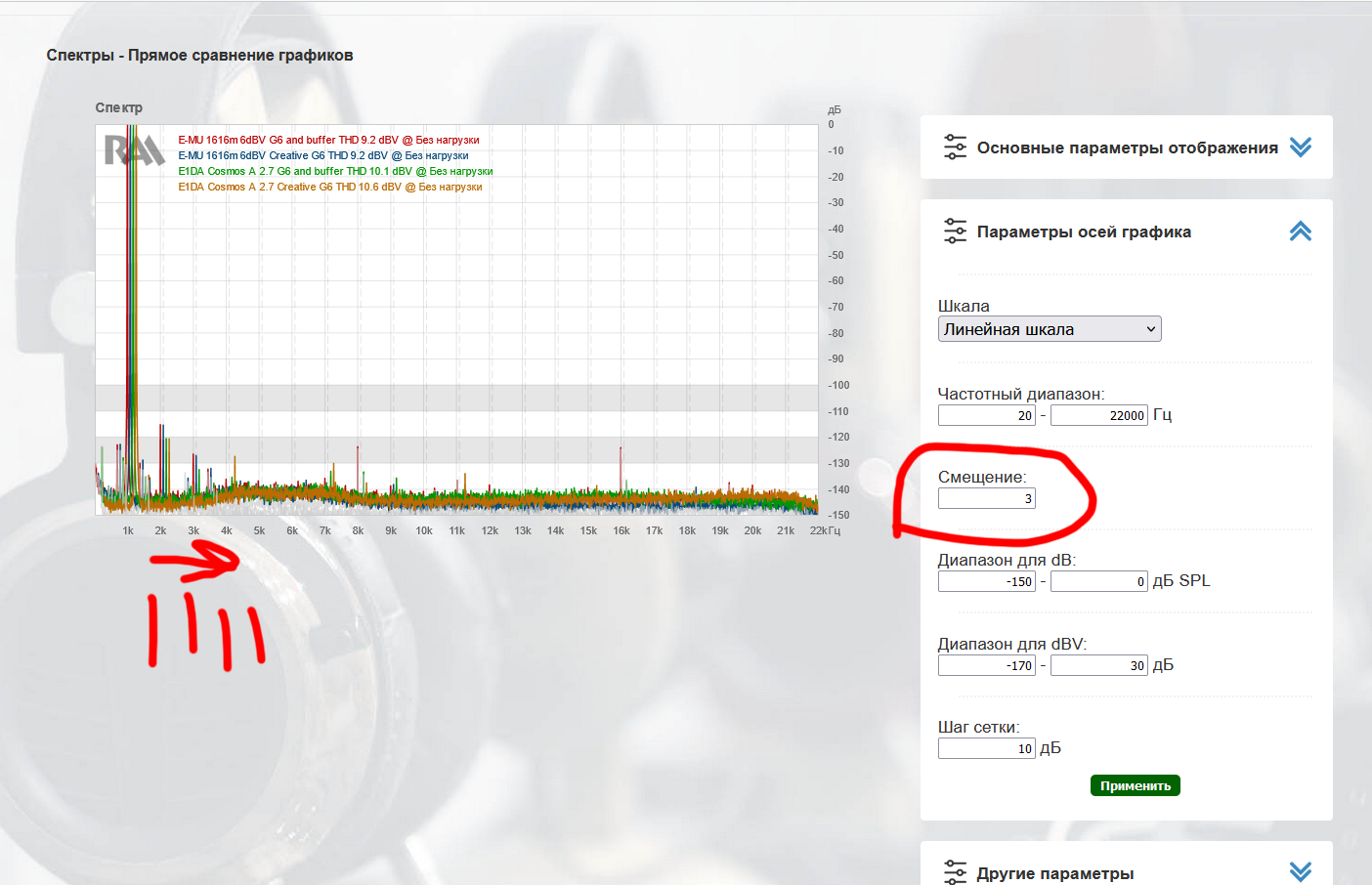Click dB range maximum field 0
Viewport: 1372px width, 885px height.
pos(1098,581)
